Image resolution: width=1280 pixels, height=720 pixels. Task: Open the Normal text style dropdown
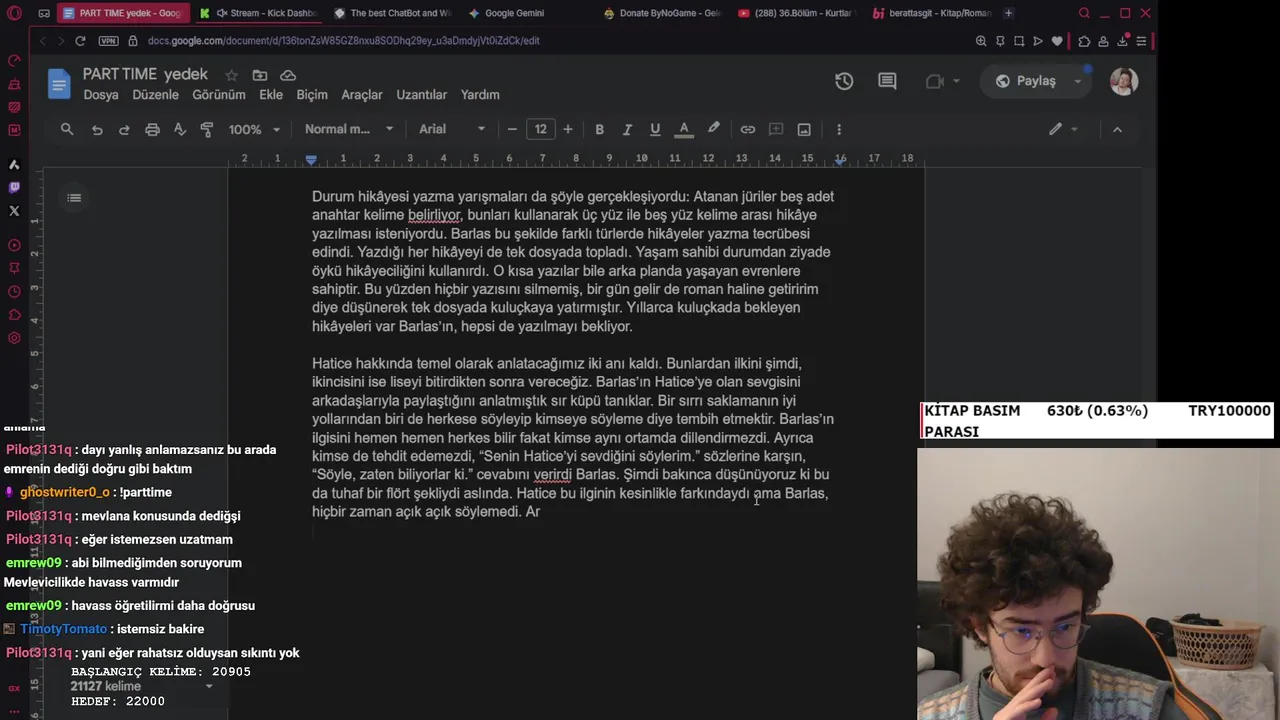[349, 129]
